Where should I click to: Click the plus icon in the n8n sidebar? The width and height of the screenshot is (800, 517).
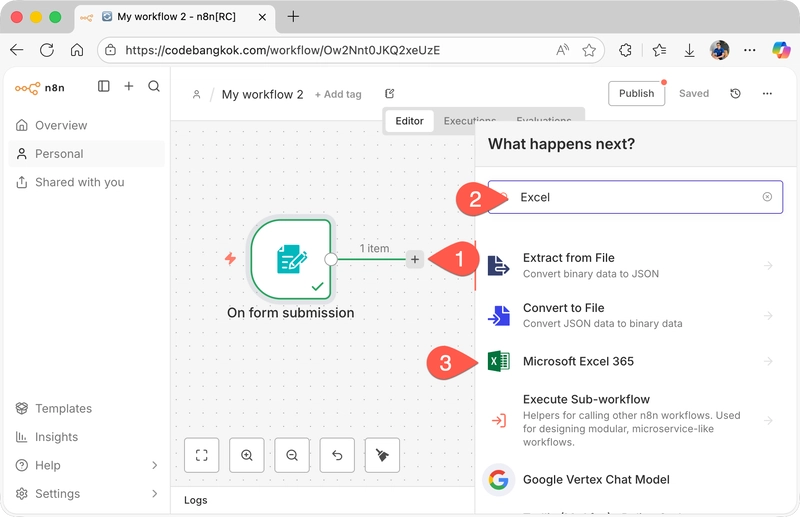(129, 87)
